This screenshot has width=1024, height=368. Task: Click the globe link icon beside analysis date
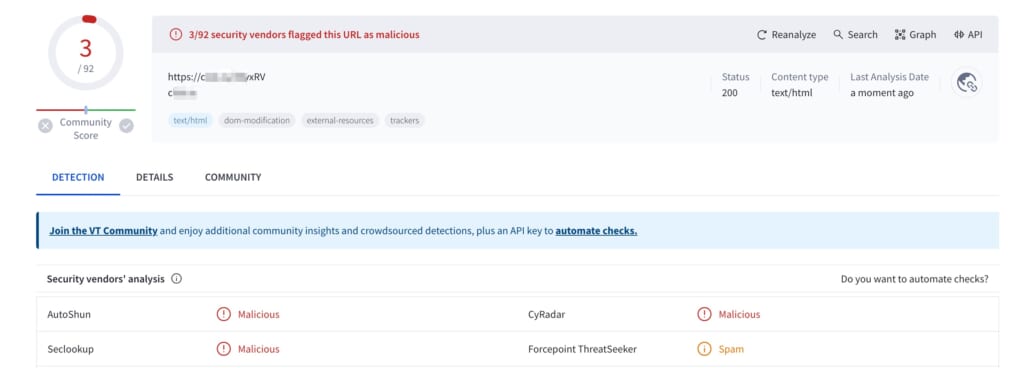pos(967,83)
